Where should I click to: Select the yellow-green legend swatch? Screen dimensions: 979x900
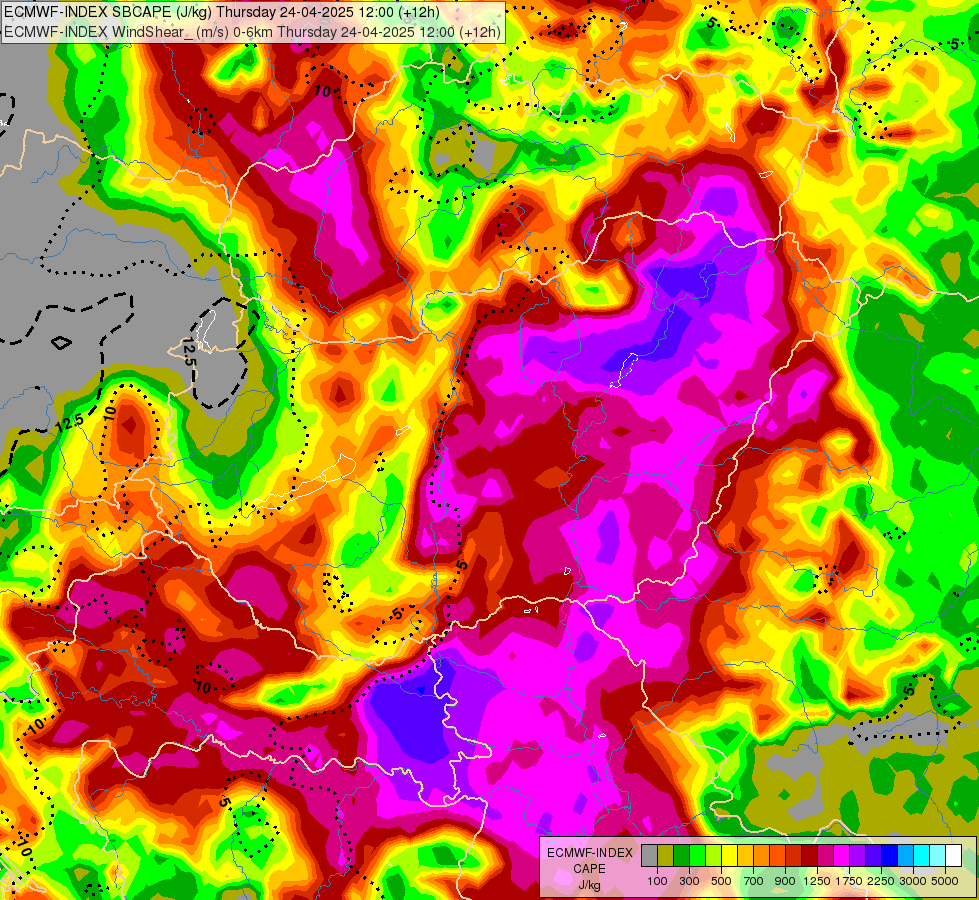tap(713, 855)
